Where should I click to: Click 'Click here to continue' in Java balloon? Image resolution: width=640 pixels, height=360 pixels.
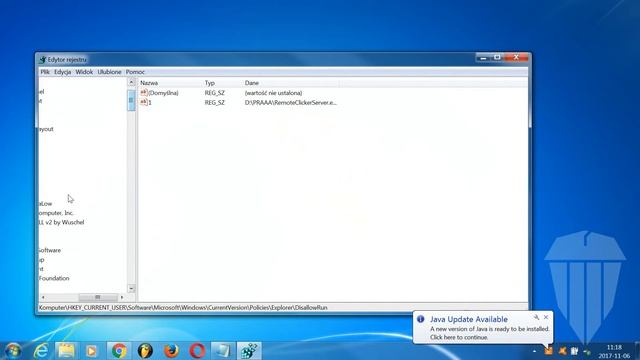pyautogui.click(x=459, y=337)
